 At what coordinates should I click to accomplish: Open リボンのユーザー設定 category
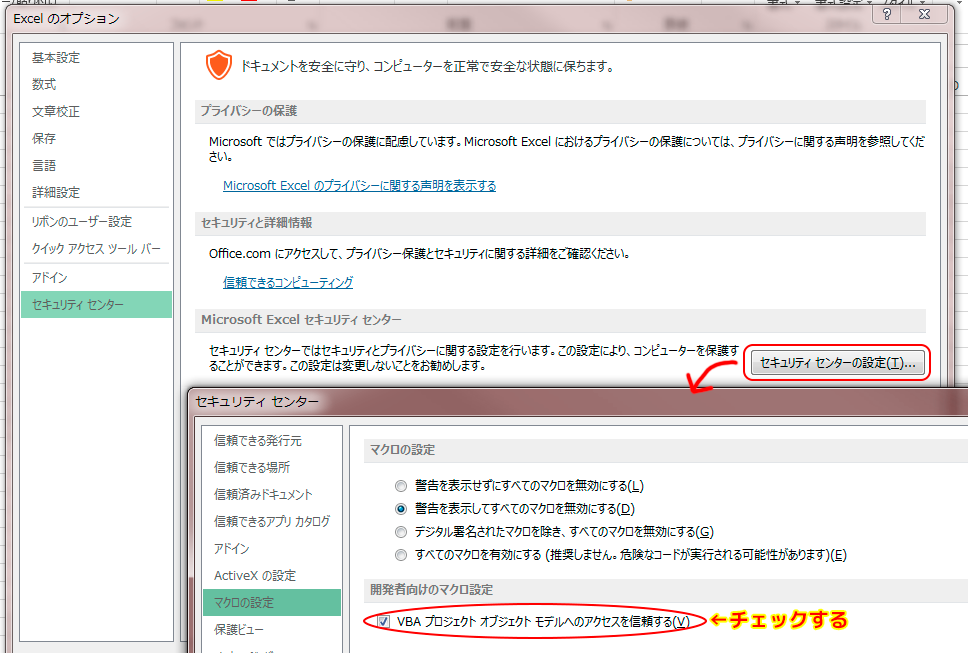coord(82,222)
